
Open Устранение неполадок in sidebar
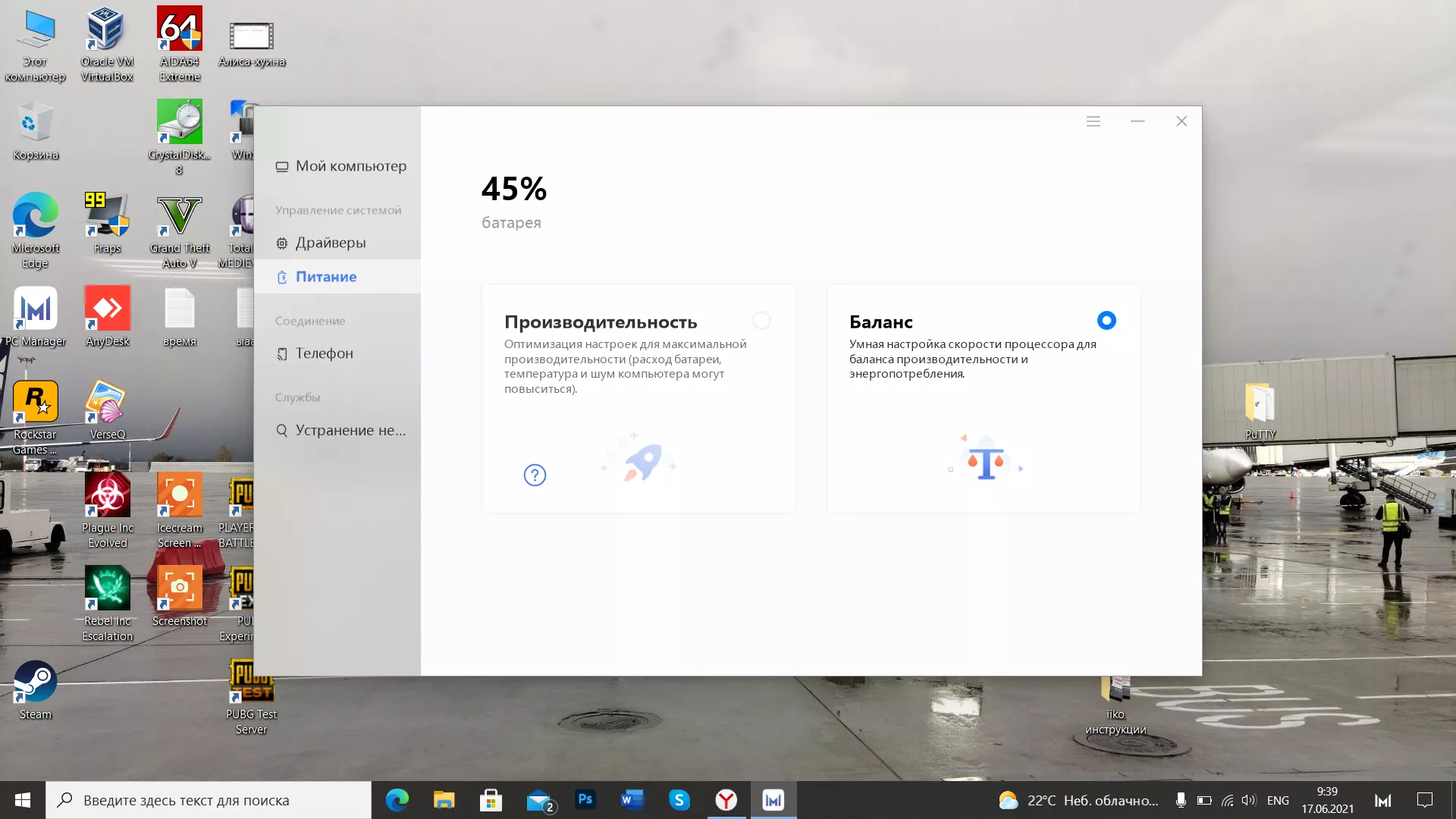click(350, 431)
